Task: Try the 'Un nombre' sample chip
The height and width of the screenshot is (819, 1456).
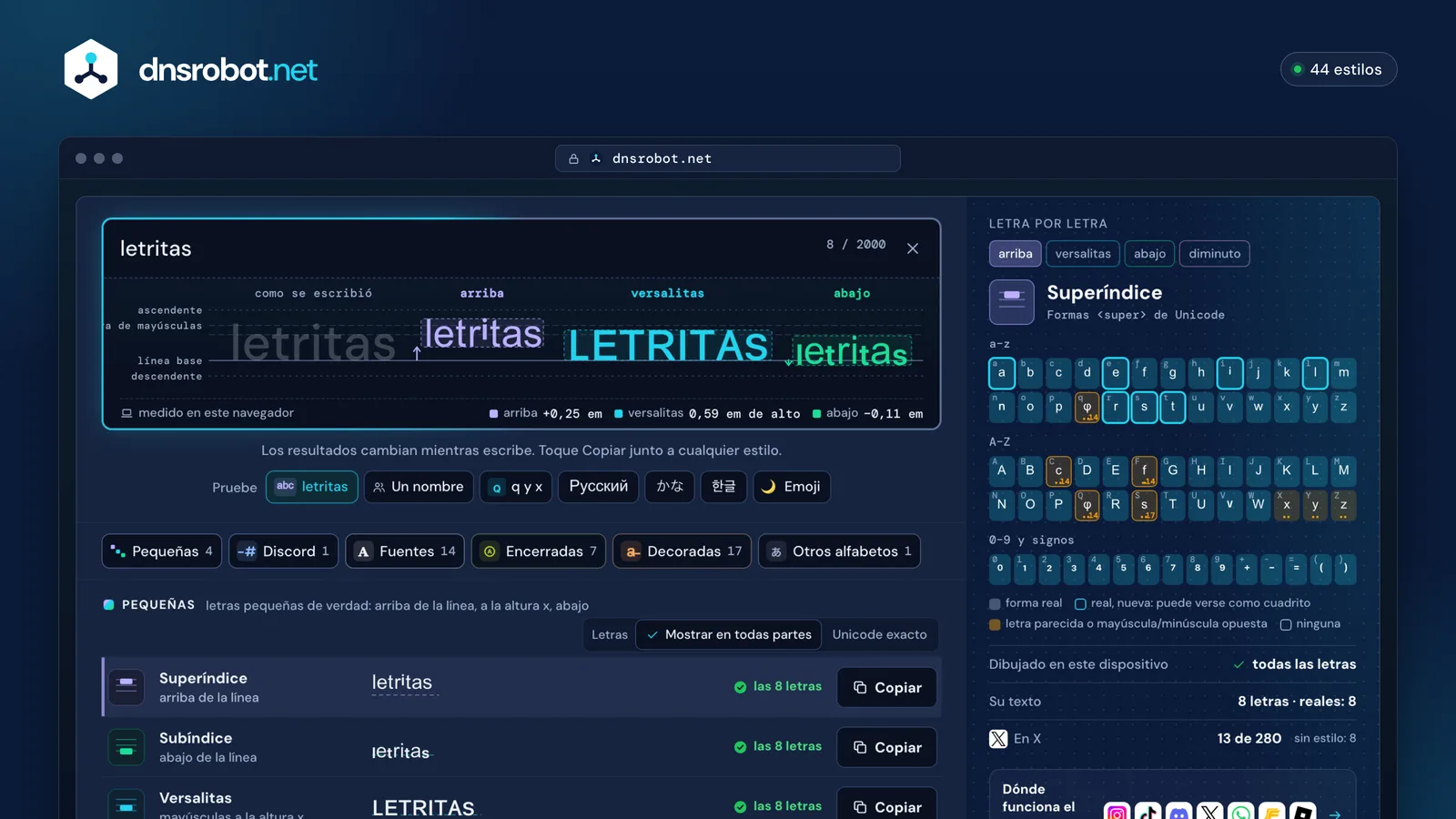Action: (x=419, y=487)
